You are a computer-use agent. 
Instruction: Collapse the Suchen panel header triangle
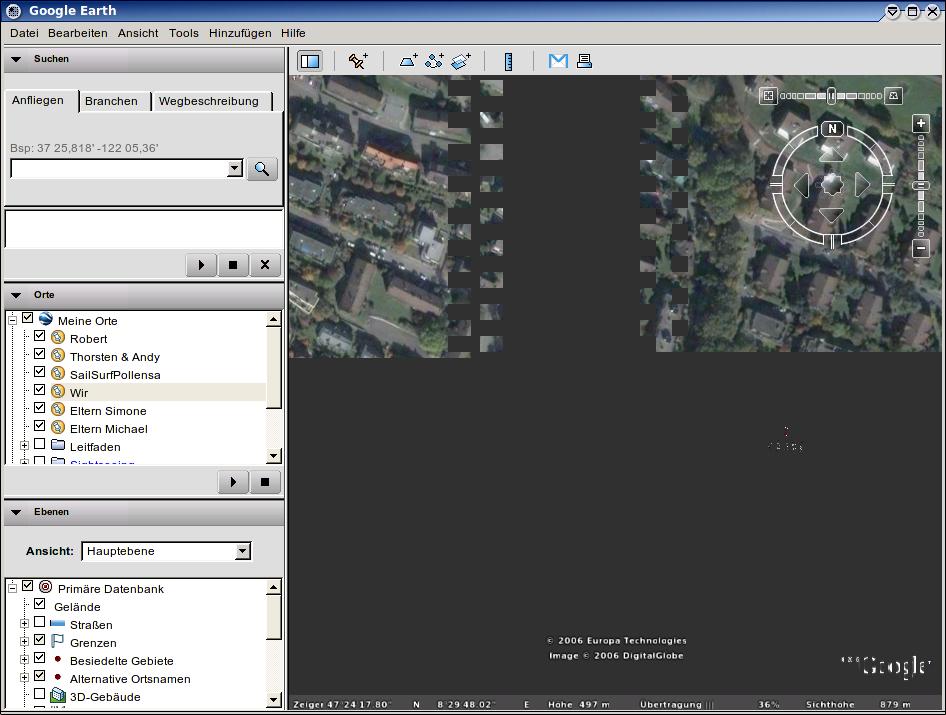(x=16, y=59)
